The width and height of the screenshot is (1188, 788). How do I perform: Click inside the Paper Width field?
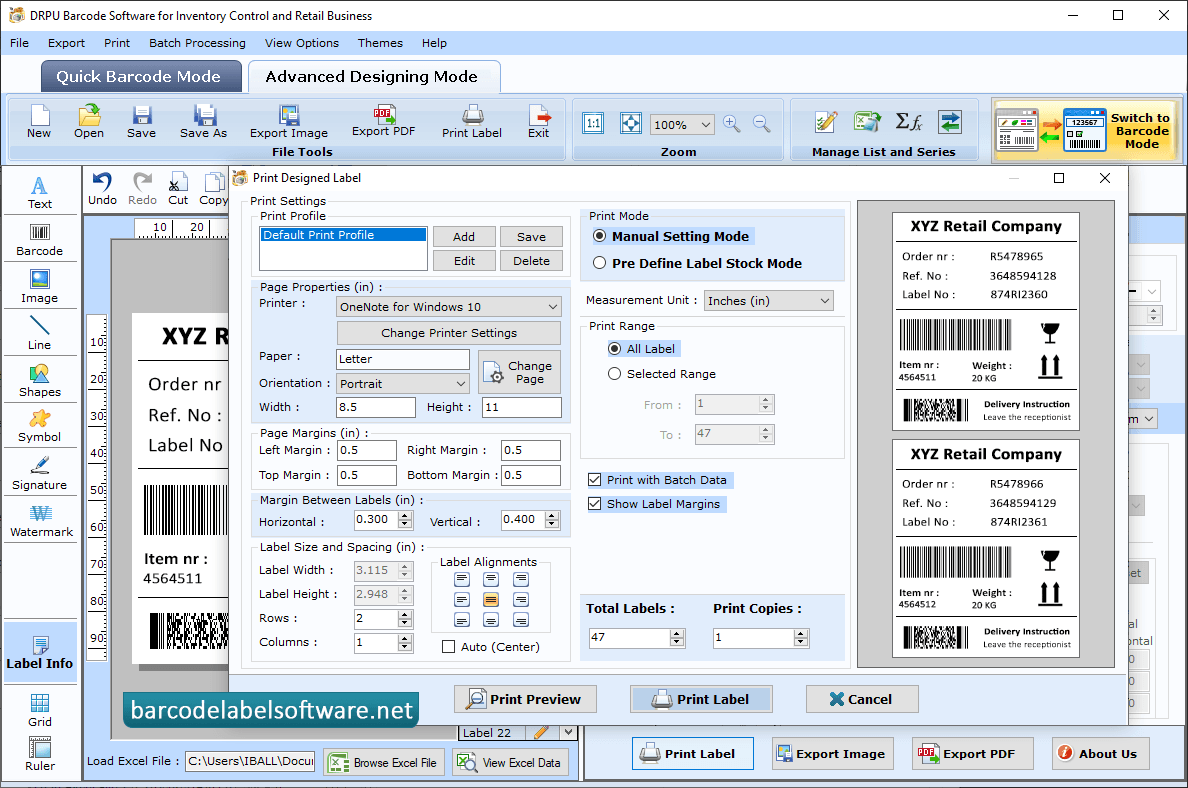tap(376, 407)
